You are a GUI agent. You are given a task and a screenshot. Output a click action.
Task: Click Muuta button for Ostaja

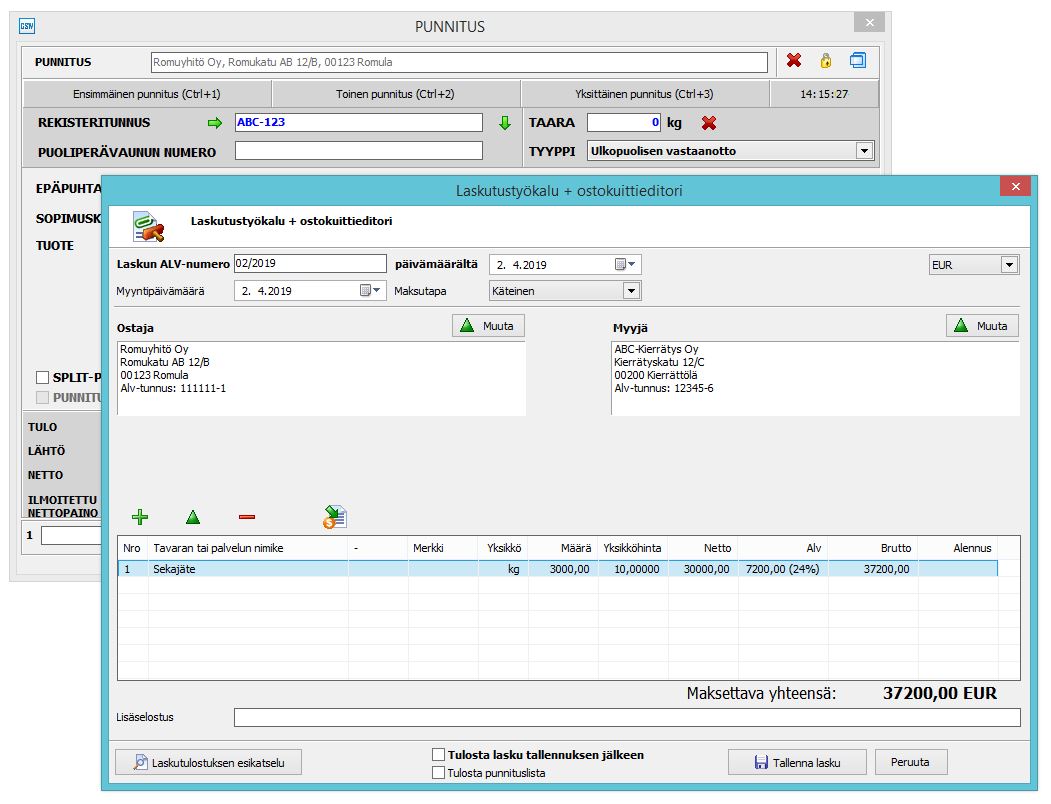488,326
